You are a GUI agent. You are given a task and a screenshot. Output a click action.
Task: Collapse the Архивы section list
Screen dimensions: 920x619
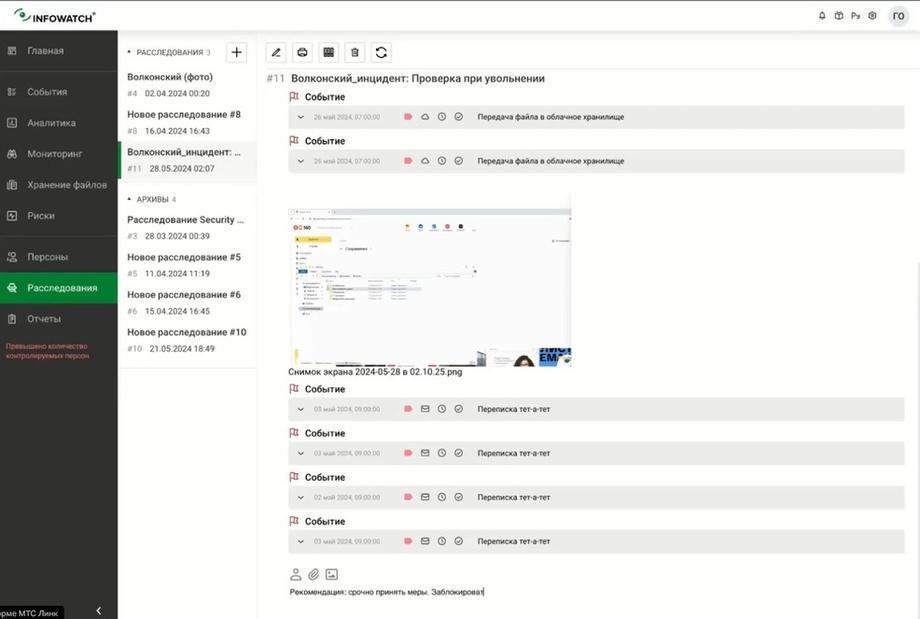click(129, 199)
